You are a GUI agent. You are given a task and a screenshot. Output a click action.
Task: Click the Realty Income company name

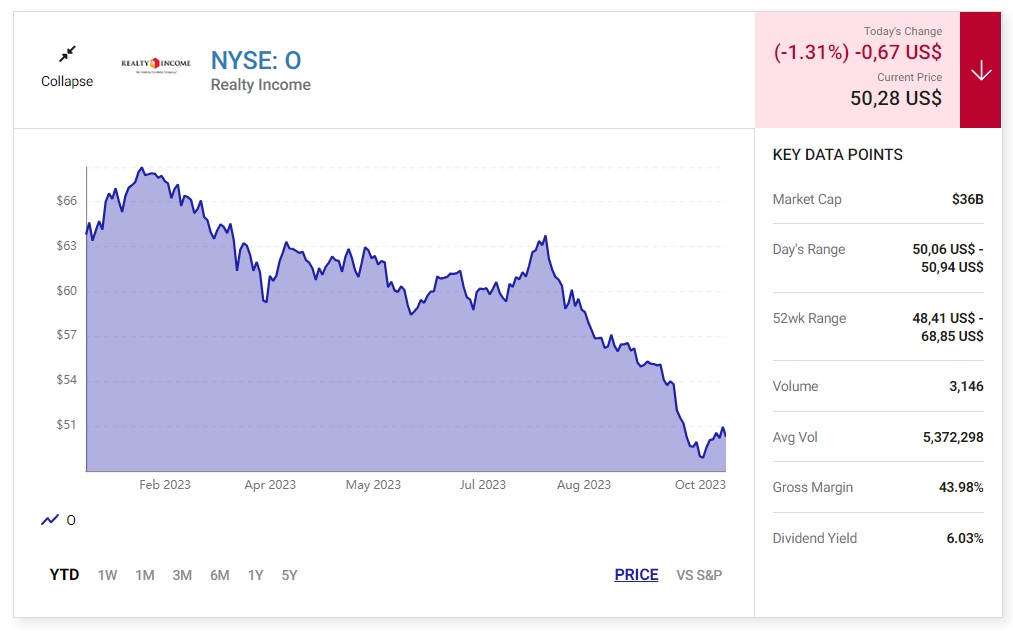pos(260,85)
